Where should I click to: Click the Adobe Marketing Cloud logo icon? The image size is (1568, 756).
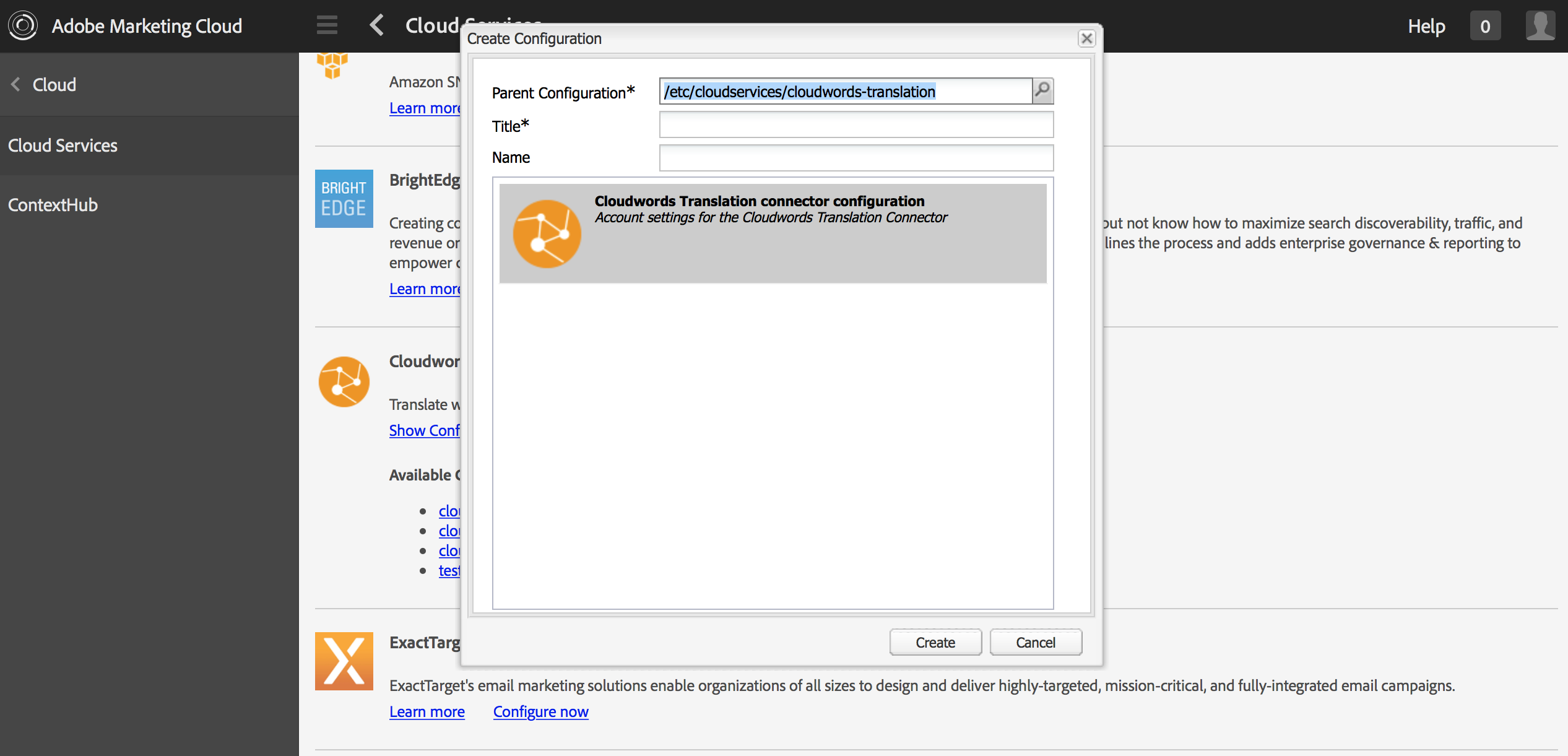[x=23, y=26]
